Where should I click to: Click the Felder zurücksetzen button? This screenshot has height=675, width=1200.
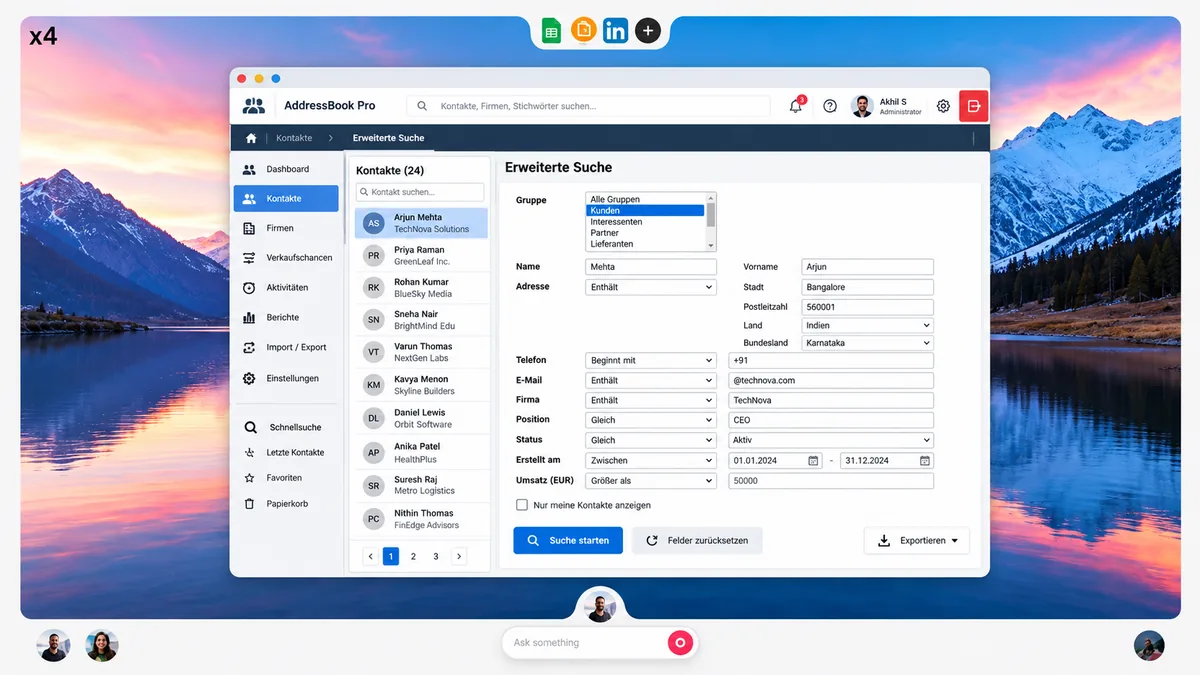coord(697,541)
